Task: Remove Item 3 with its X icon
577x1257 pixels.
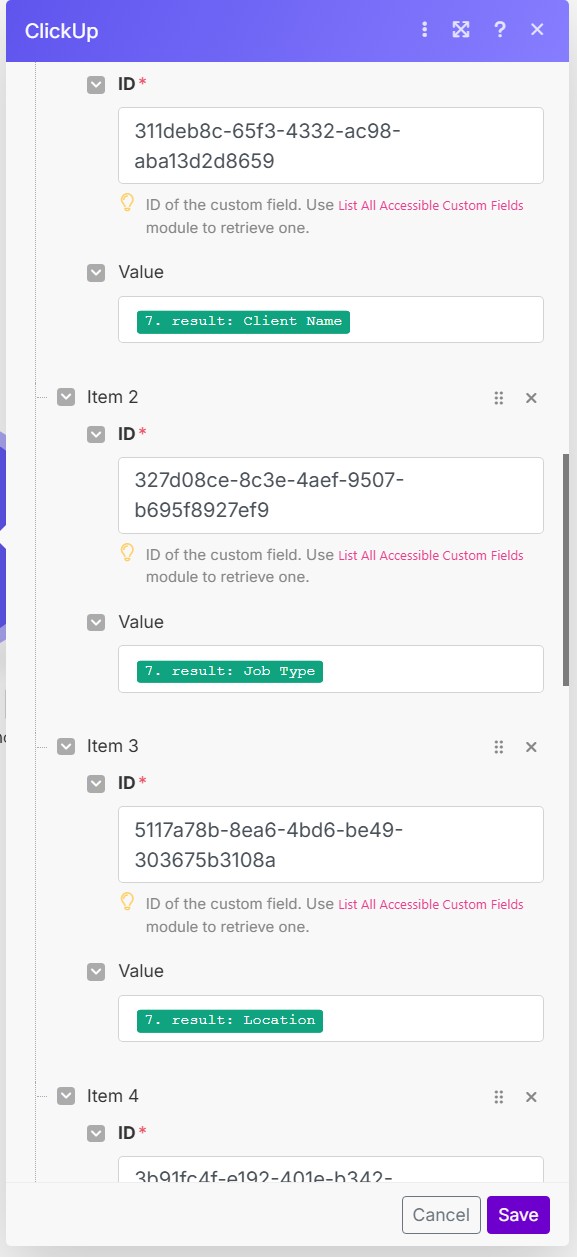Action: (532, 747)
